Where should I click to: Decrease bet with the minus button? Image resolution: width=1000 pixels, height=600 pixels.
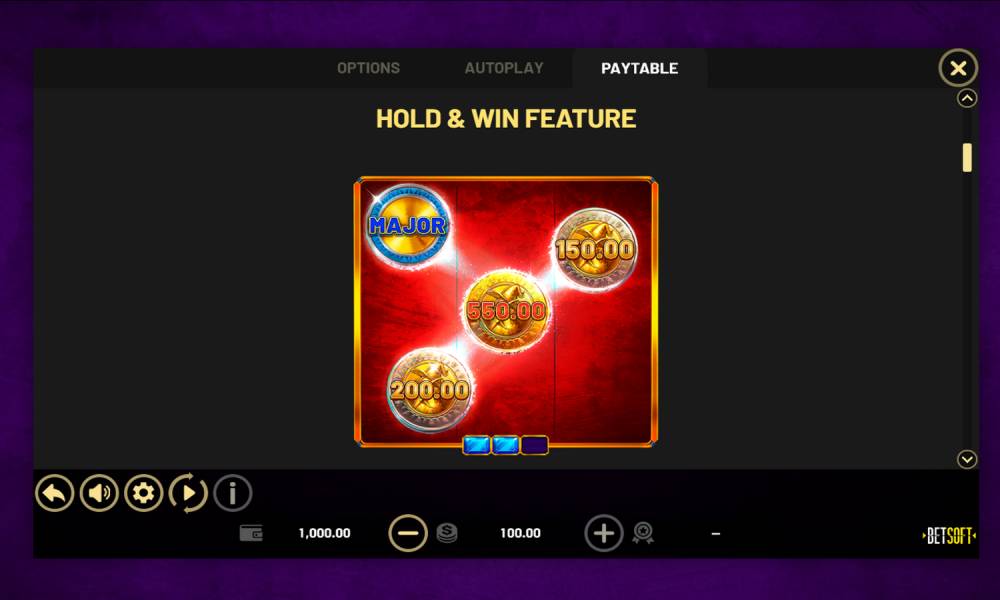pyautogui.click(x=408, y=533)
